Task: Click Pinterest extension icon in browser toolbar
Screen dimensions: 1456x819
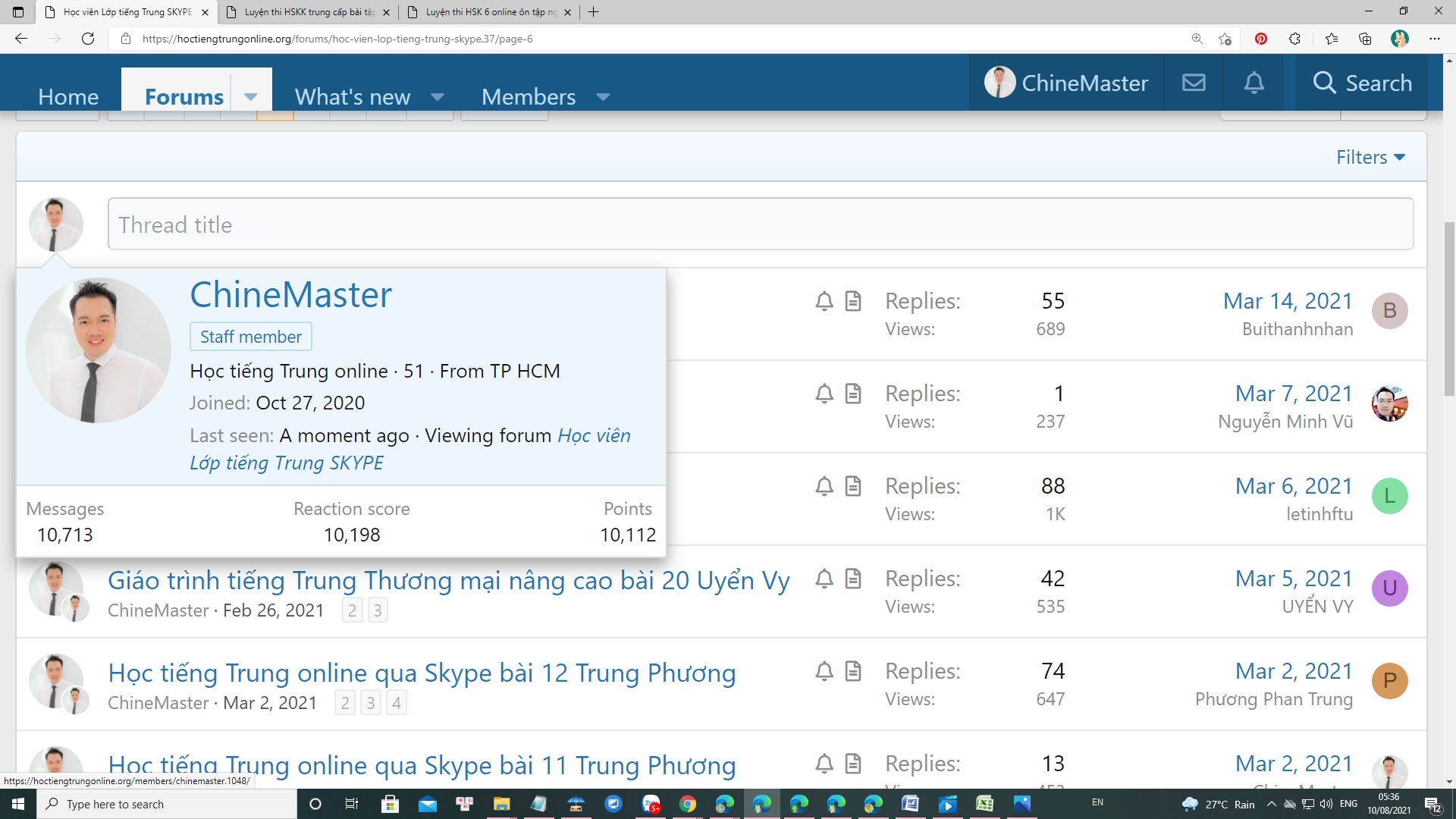Action: (x=1261, y=39)
